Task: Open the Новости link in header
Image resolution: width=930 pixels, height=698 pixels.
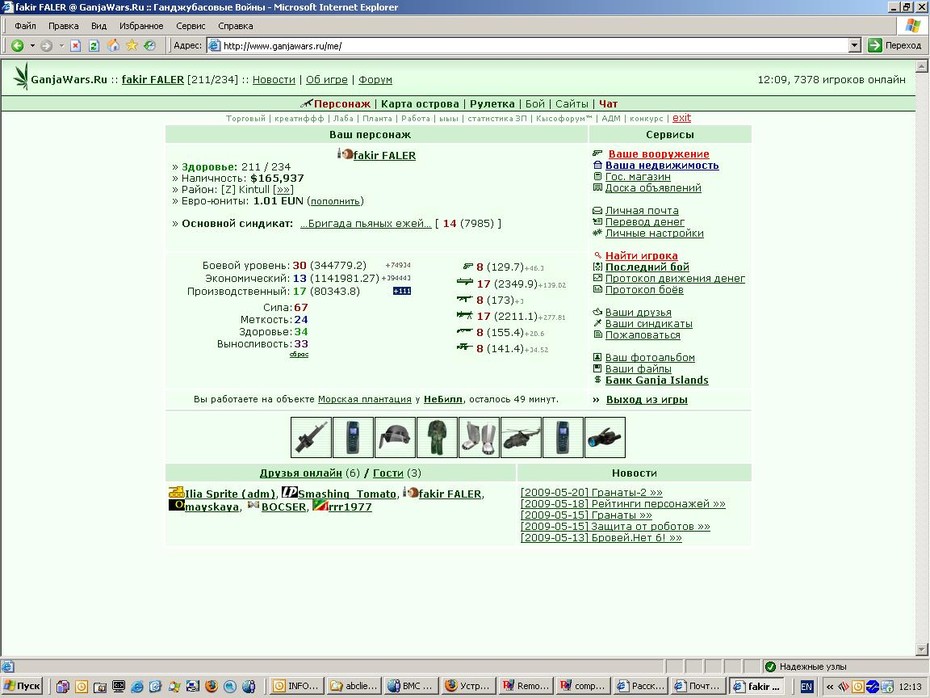Action: (x=273, y=79)
